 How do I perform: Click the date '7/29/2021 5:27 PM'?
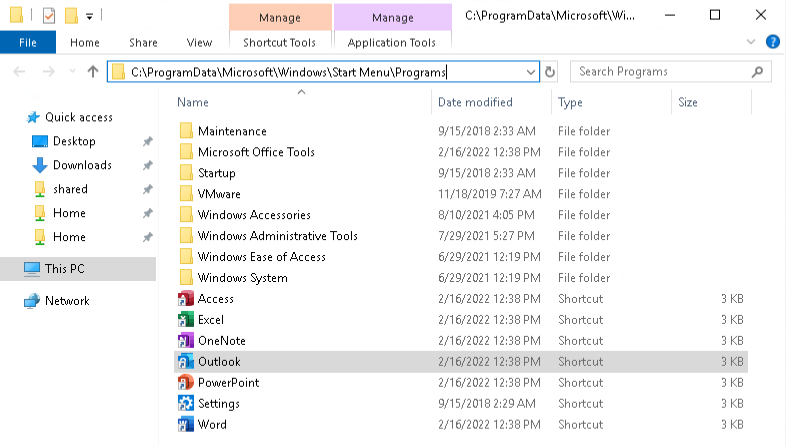coord(486,236)
